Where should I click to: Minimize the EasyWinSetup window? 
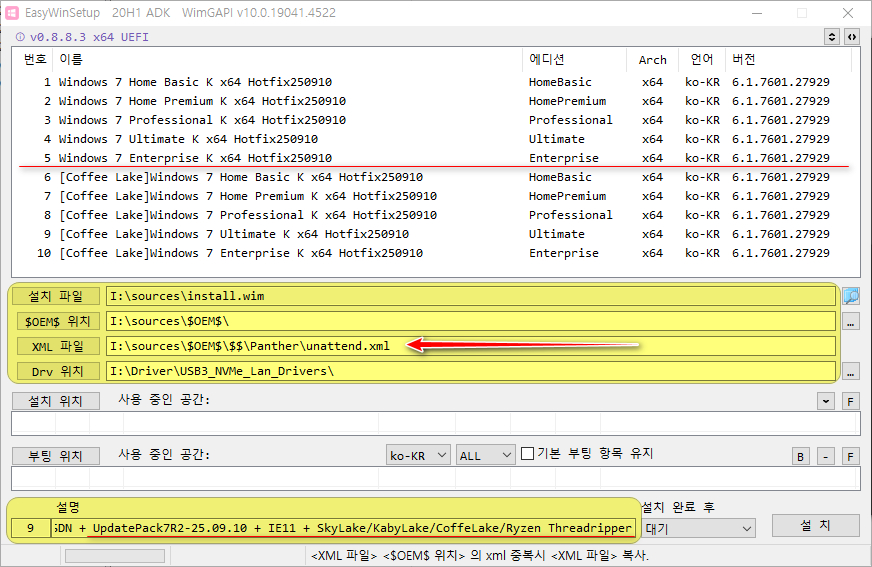click(x=756, y=13)
